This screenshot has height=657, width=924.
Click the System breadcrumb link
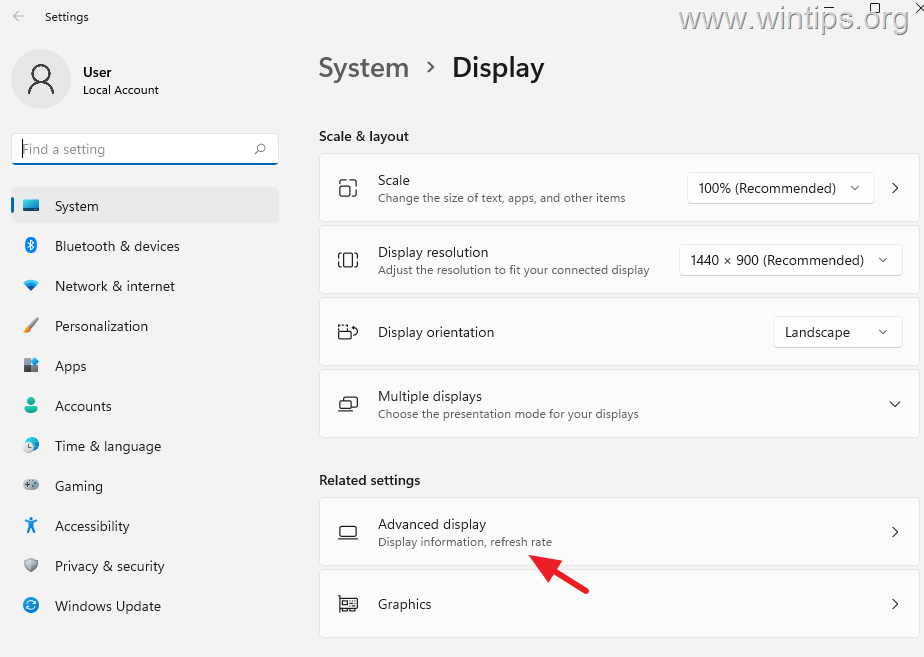pos(364,68)
